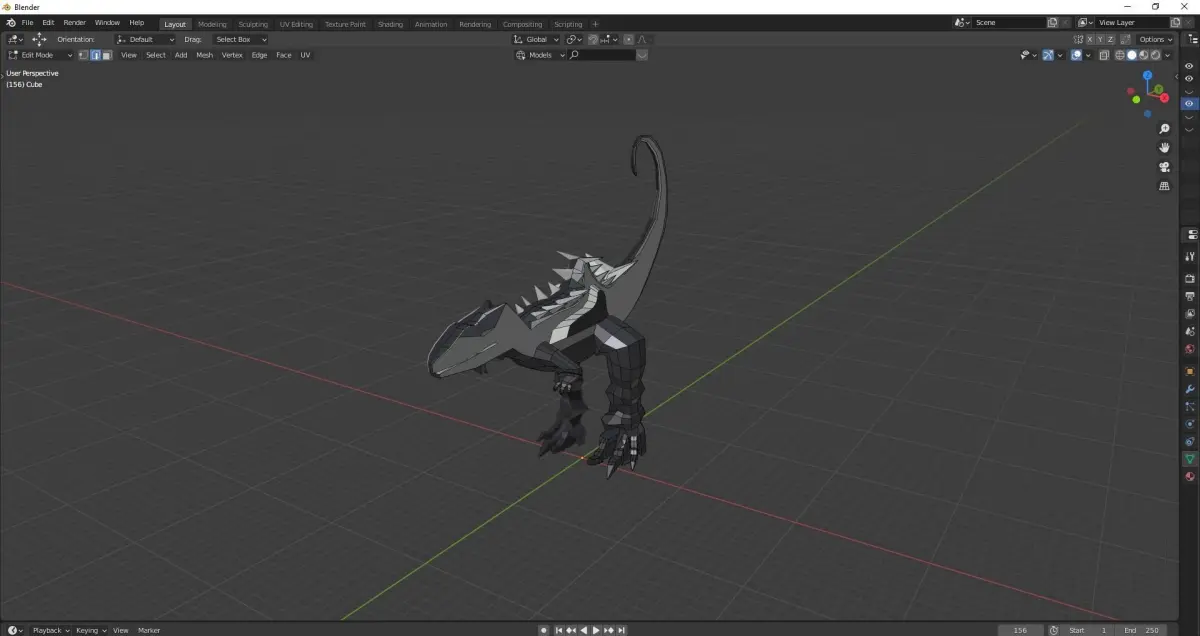Click the new scene icon beside Scene

pos(1052,23)
